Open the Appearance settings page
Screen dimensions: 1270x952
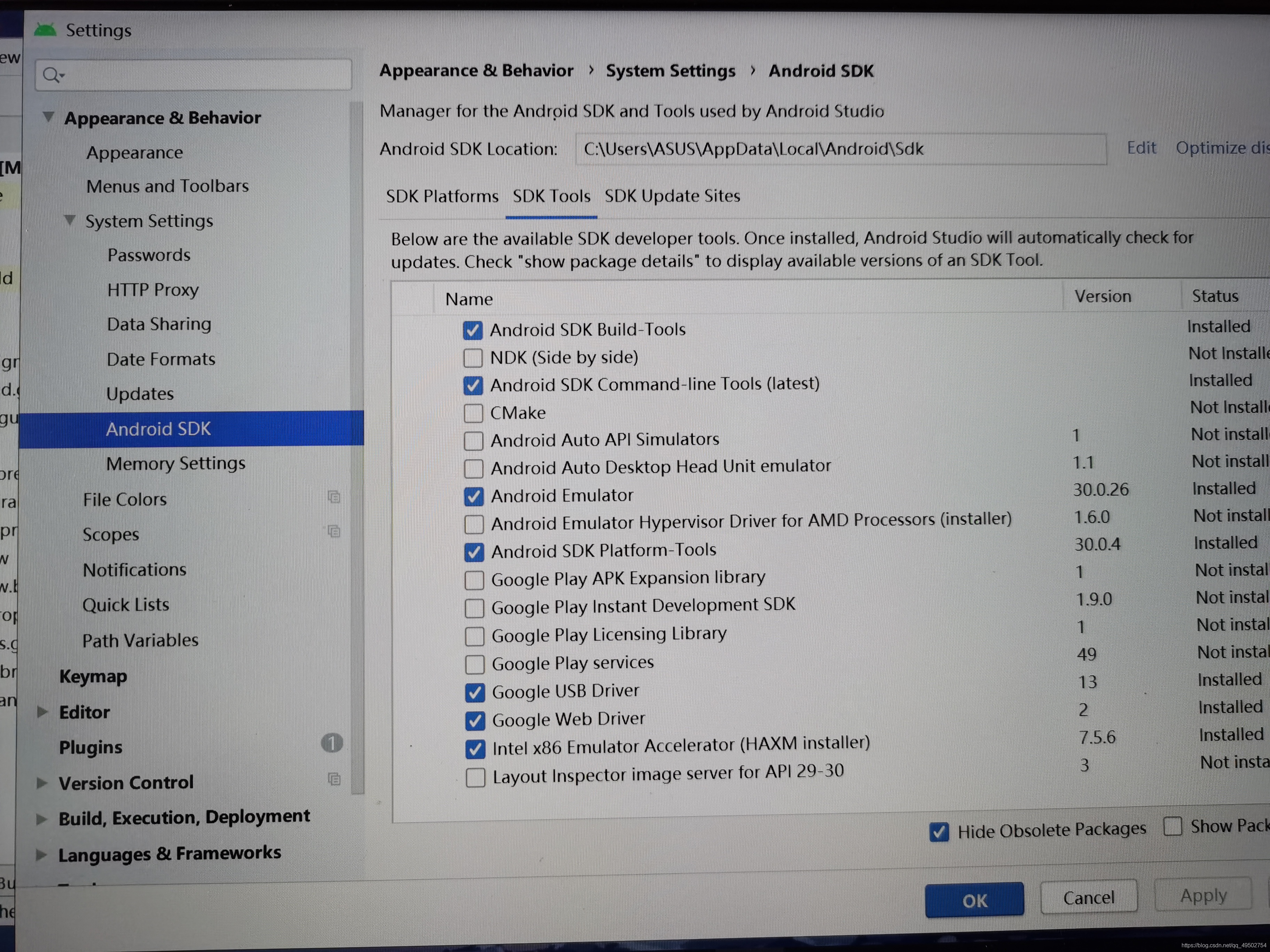pos(135,153)
